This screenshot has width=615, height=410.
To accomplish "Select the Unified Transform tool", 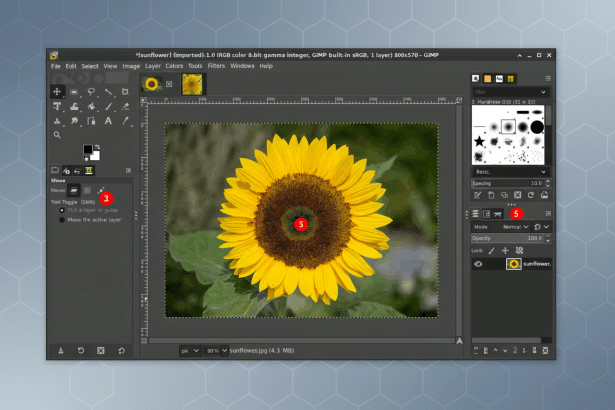I will (57, 106).
